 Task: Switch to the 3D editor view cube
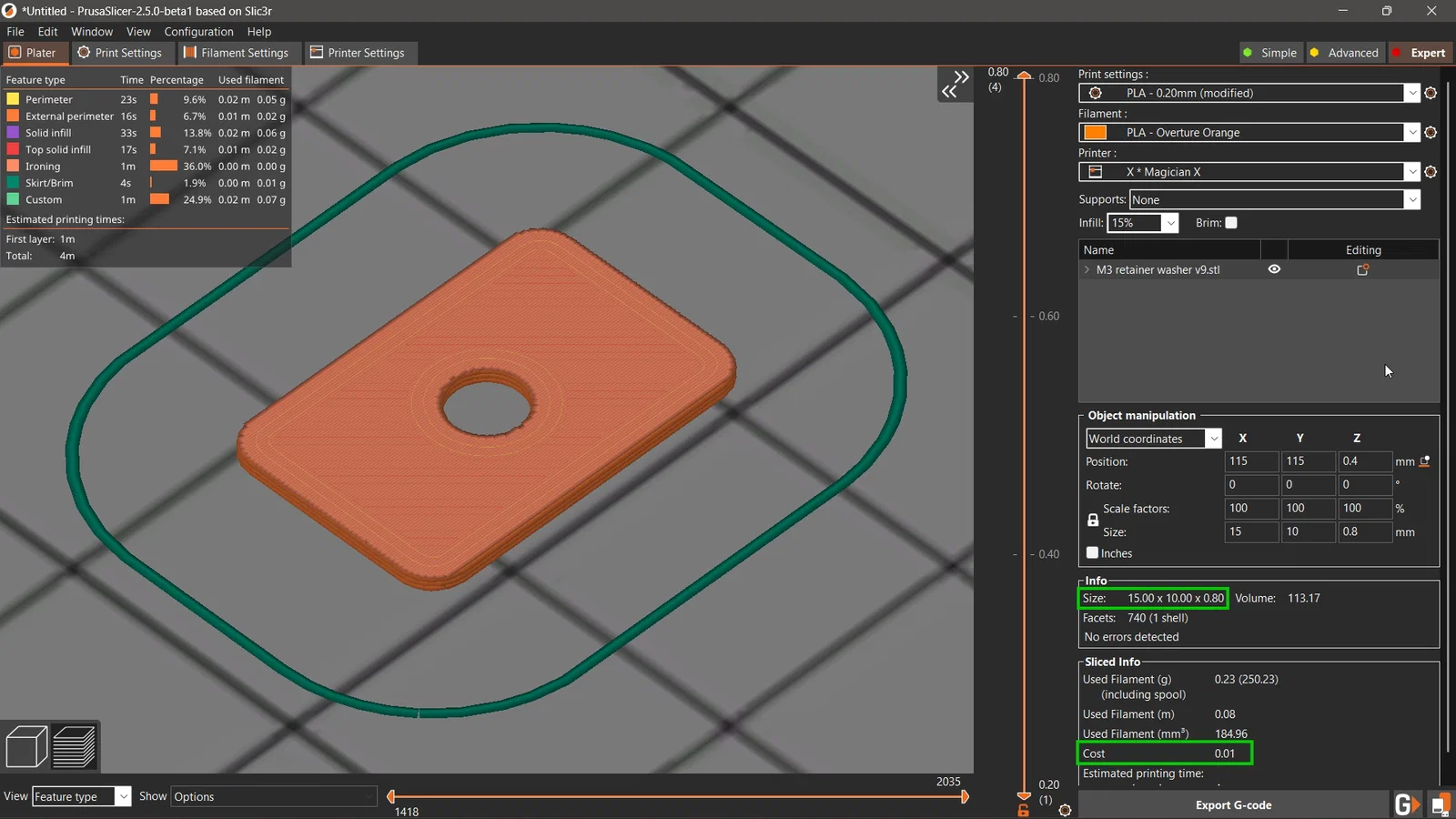tap(26, 747)
